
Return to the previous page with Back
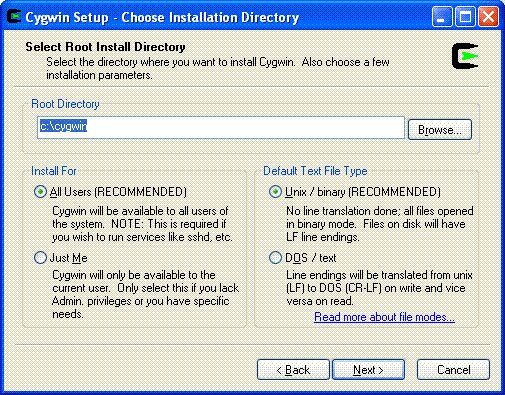click(x=293, y=370)
